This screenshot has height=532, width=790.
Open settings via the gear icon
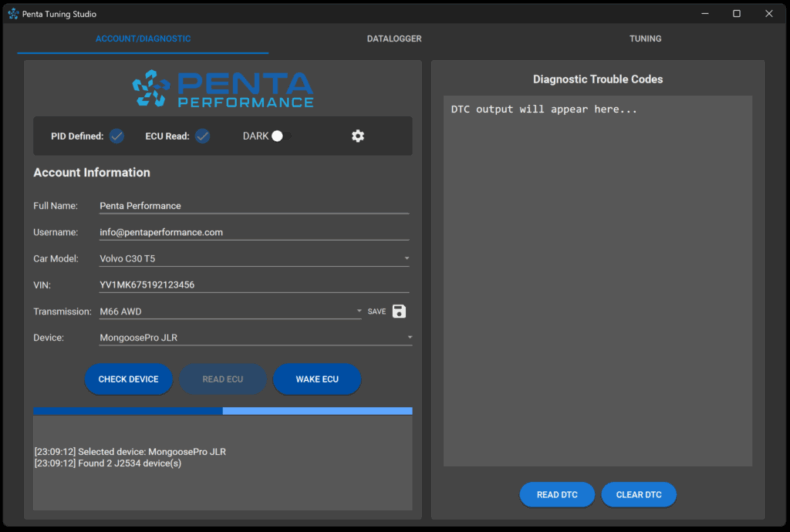tap(358, 136)
